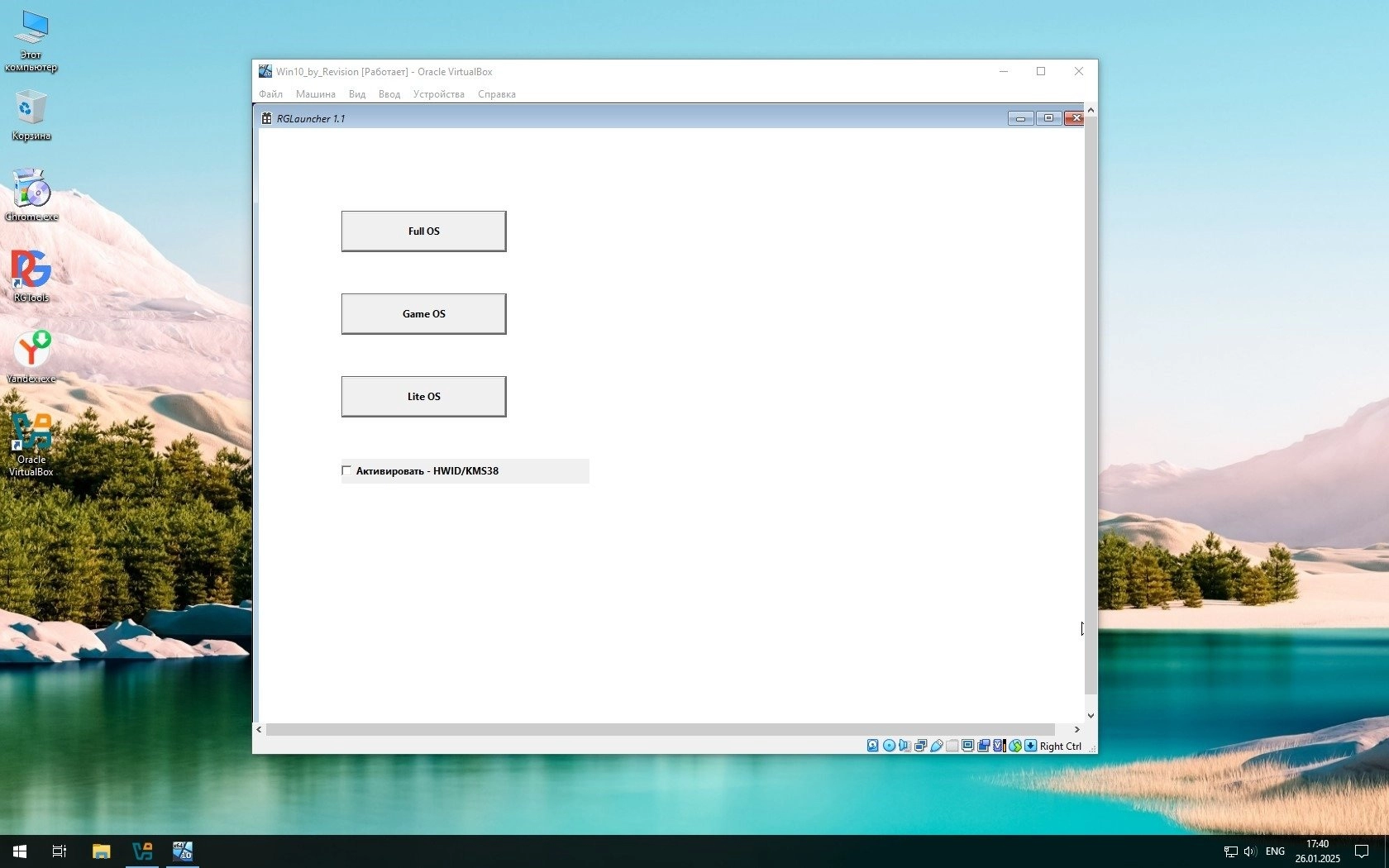Click the vertical scrollbar up arrow

[1091, 110]
